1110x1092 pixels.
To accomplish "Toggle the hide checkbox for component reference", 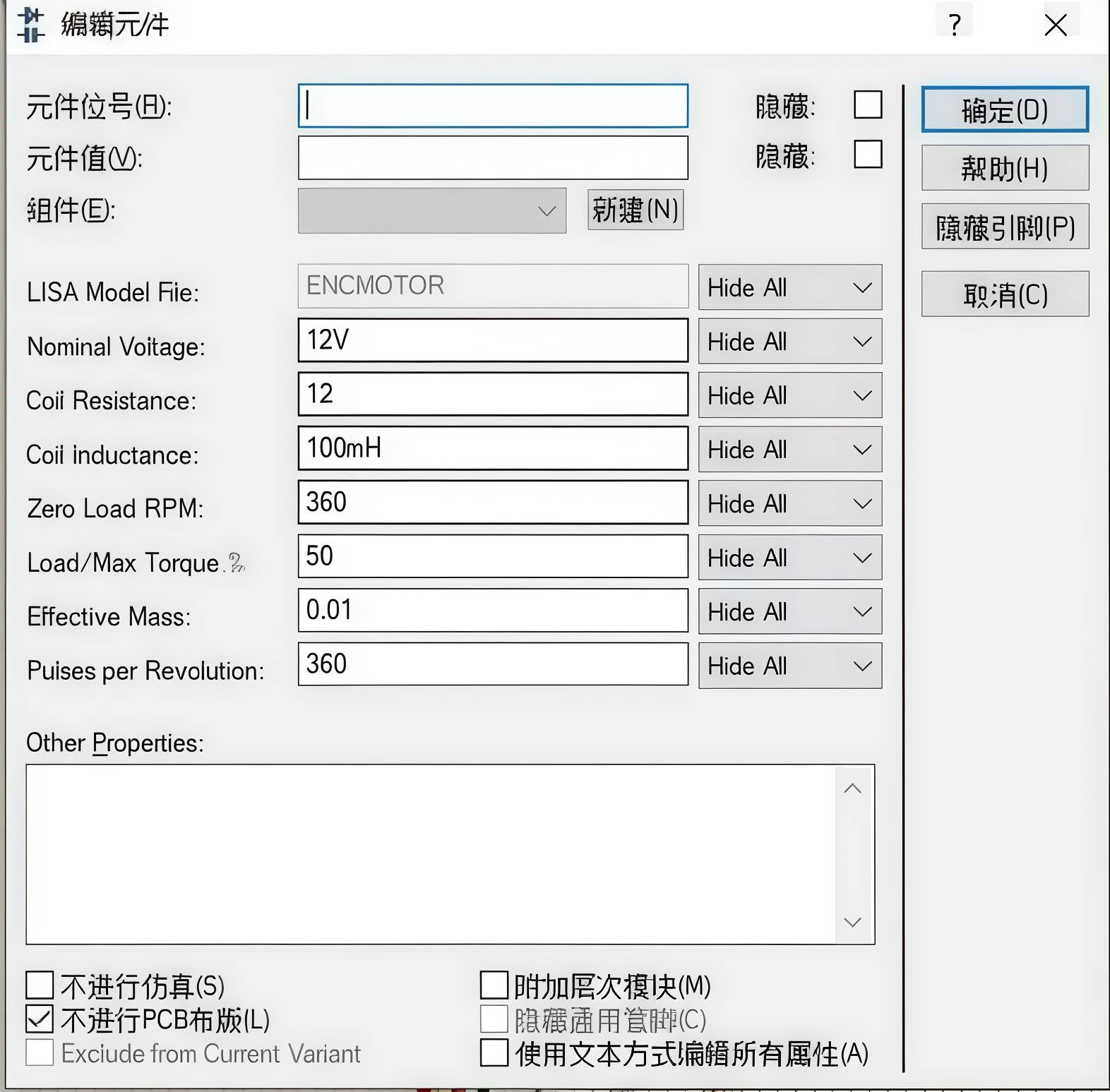I will [x=868, y=104].
